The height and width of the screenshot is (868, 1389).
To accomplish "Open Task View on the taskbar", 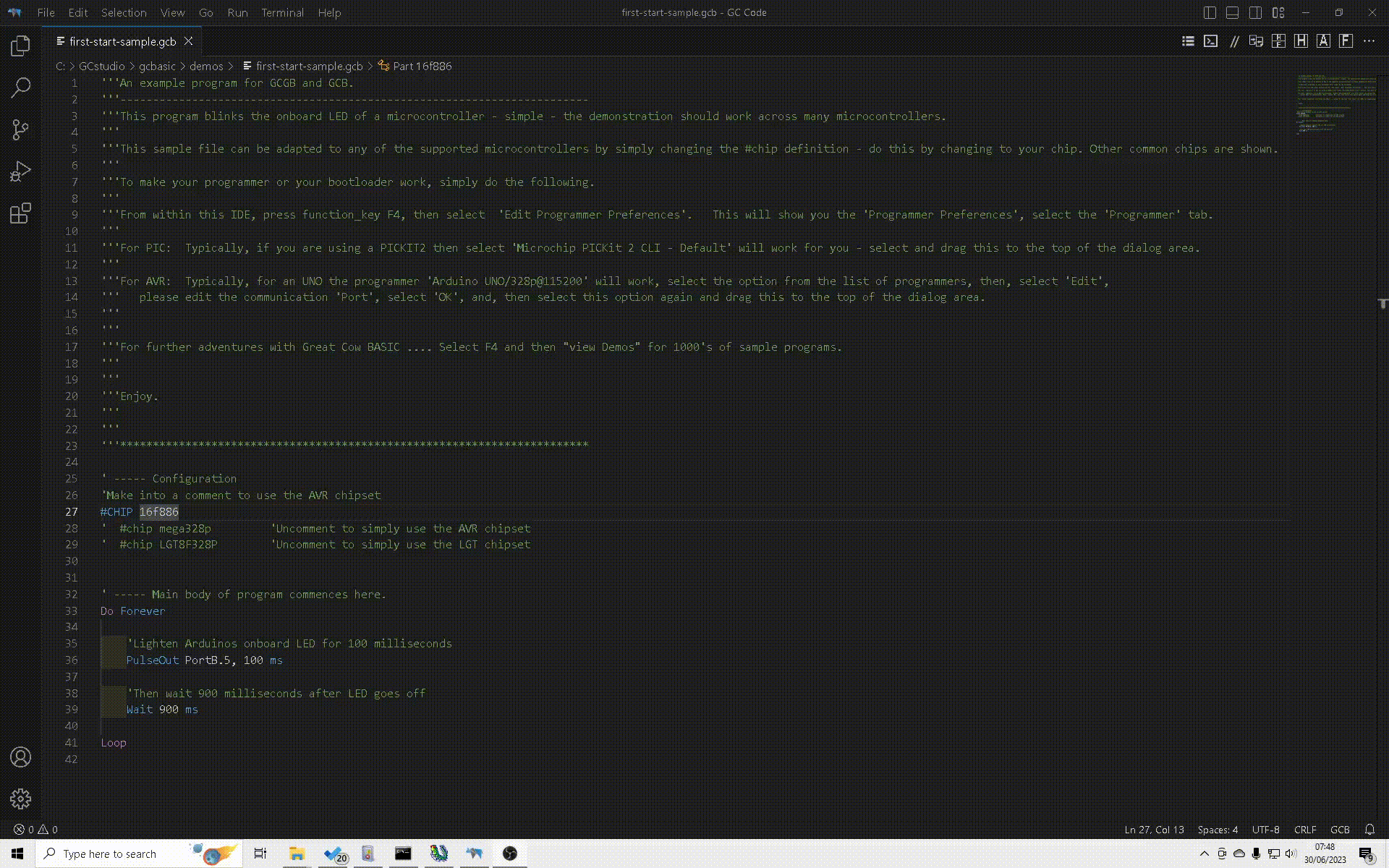I will click(x=260, y=854).
